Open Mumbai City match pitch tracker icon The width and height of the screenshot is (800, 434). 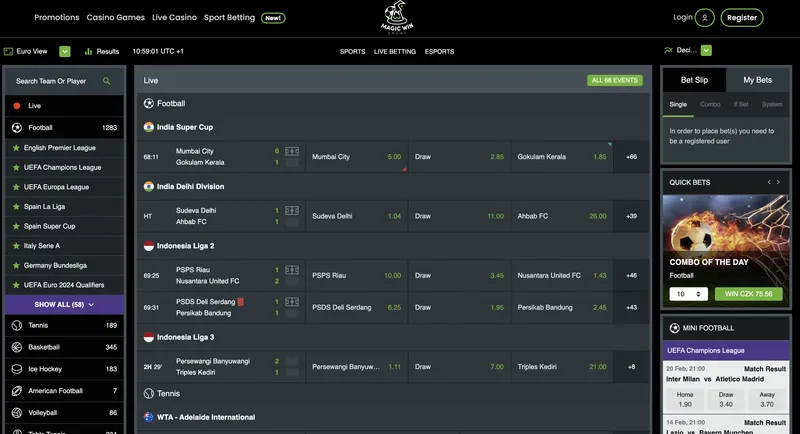point(292,151)
